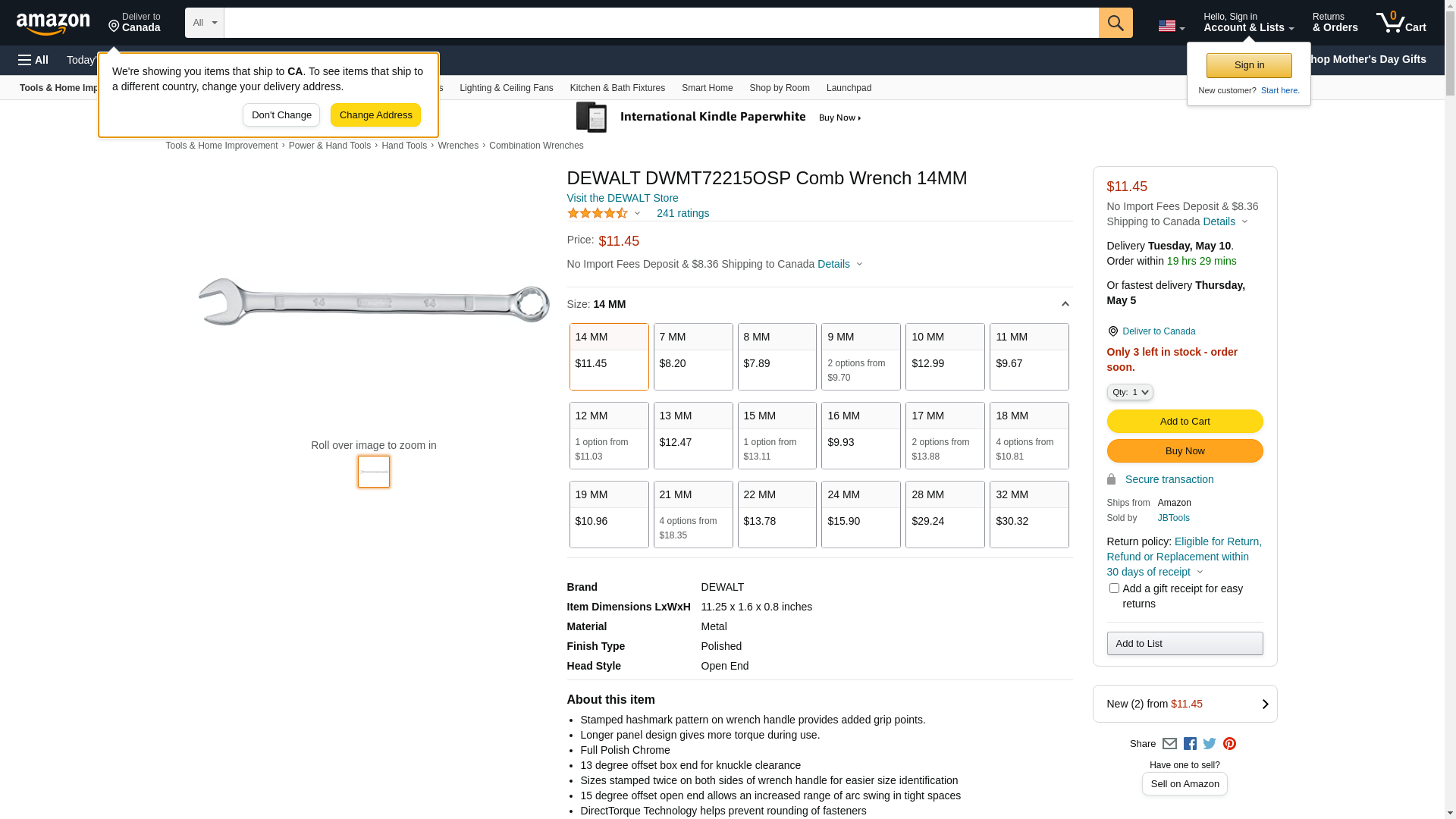This screenshot has height=819, width=1456.
Task: Click the wrench product thumbnail
Action: [x=374, y=472]
